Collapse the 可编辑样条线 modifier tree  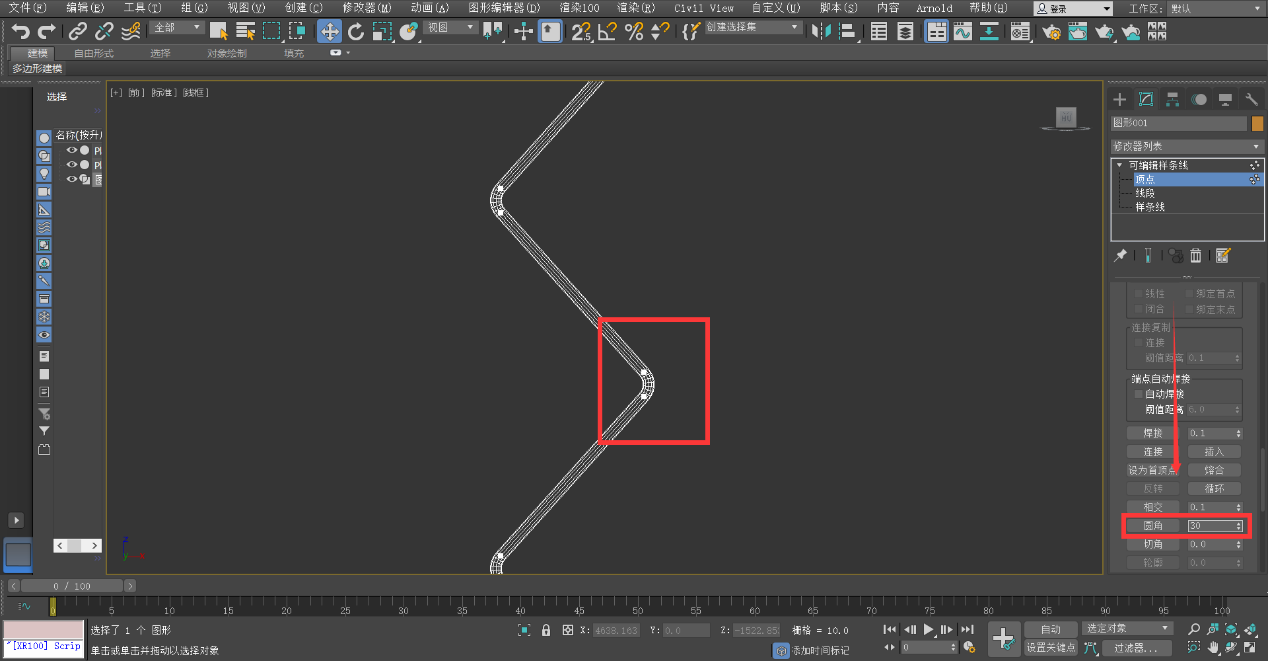coord(1119,165)
